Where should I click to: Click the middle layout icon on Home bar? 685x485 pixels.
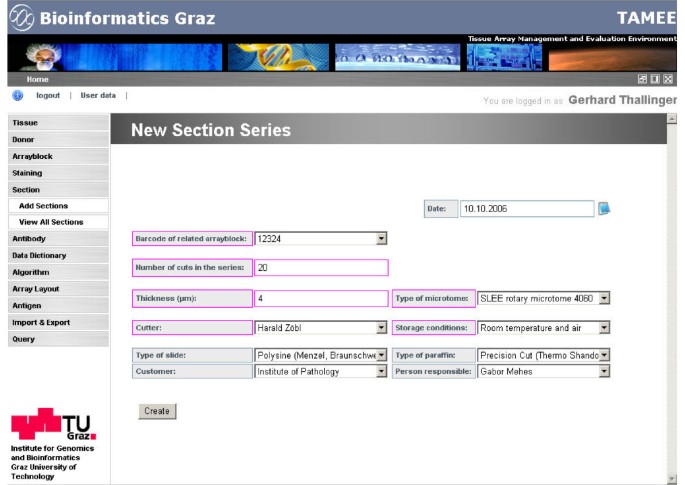[x=655, y=79]
